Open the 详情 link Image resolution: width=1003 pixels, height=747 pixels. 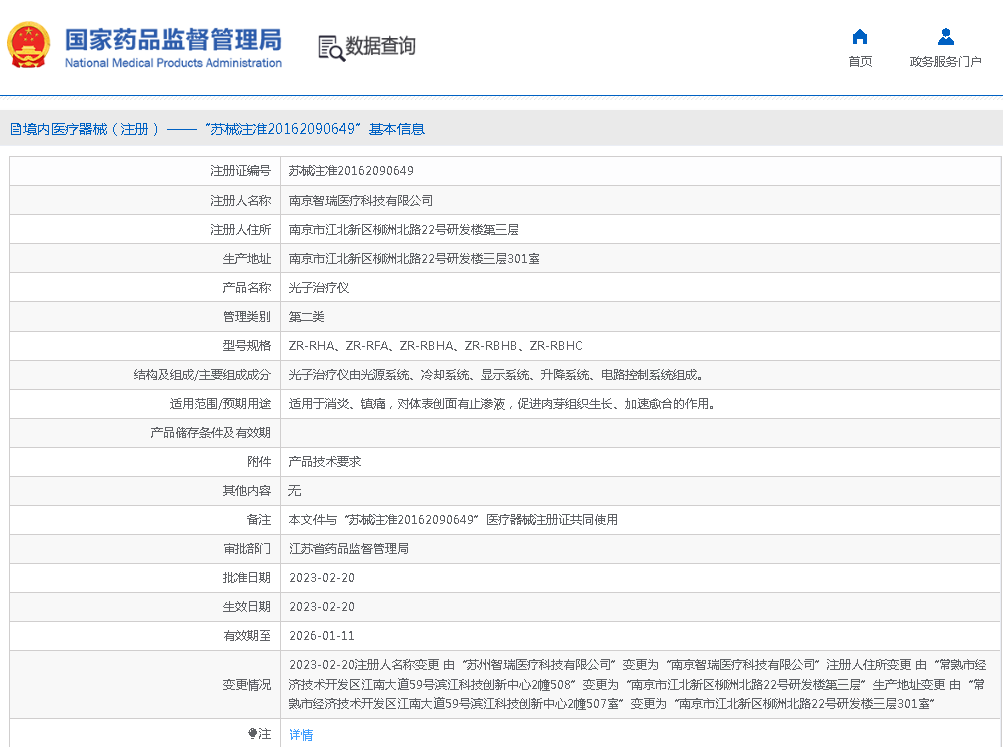(301, 735)
